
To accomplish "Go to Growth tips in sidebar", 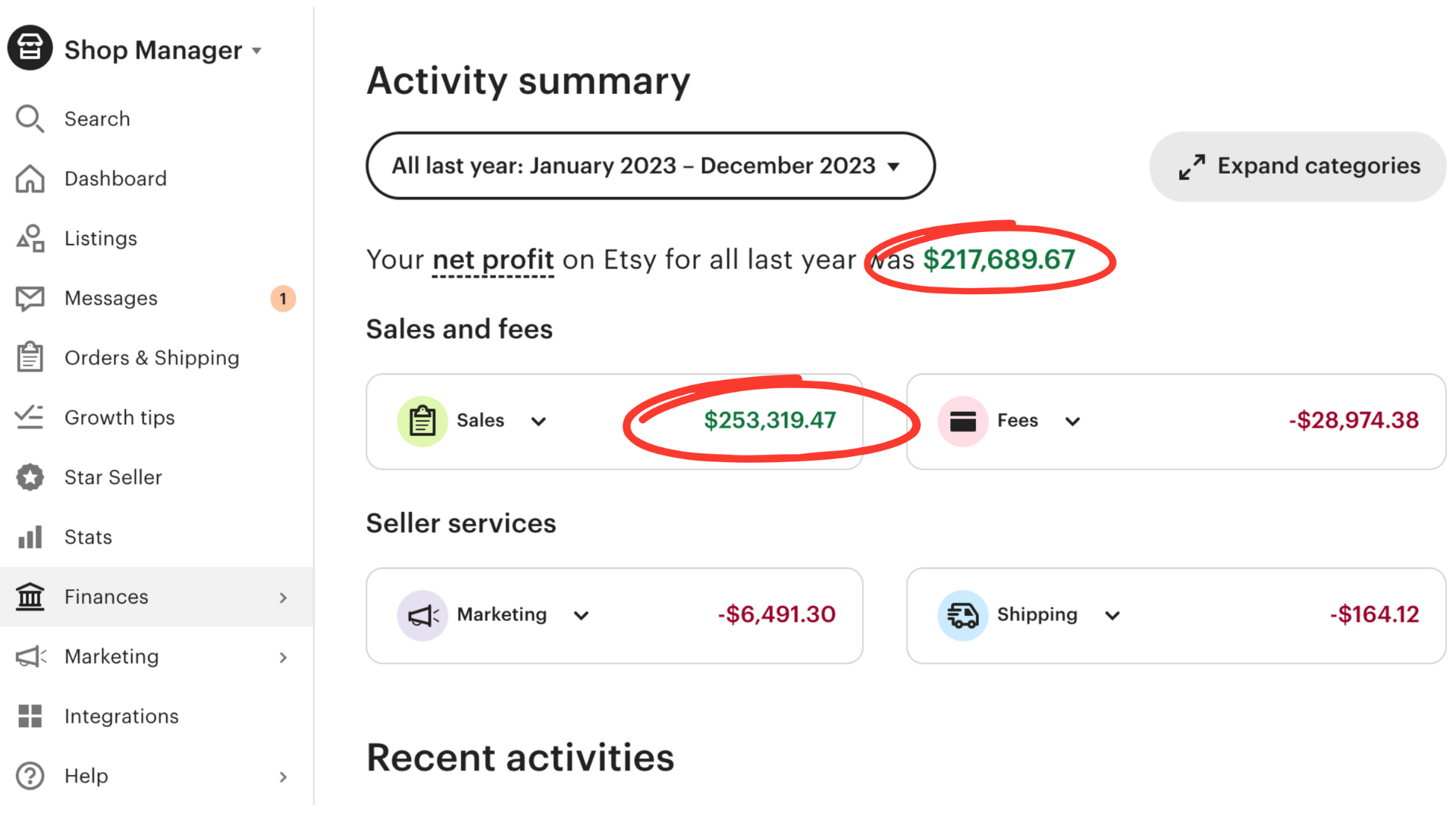I will pyautogui.click(x=119, y=418).
